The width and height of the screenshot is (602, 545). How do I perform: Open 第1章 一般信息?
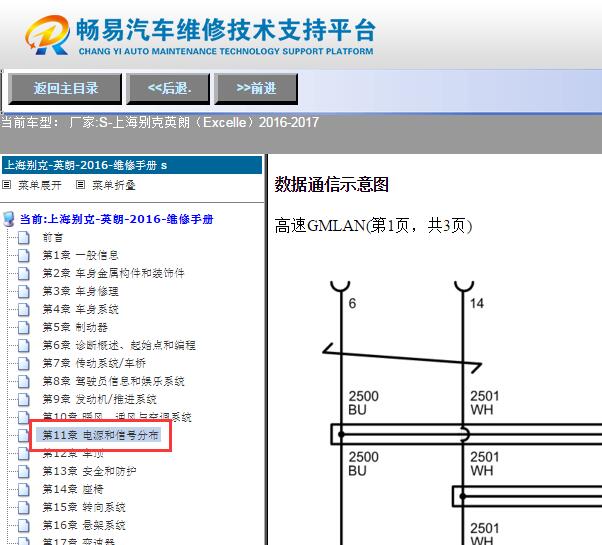click(x=80, y=255)
